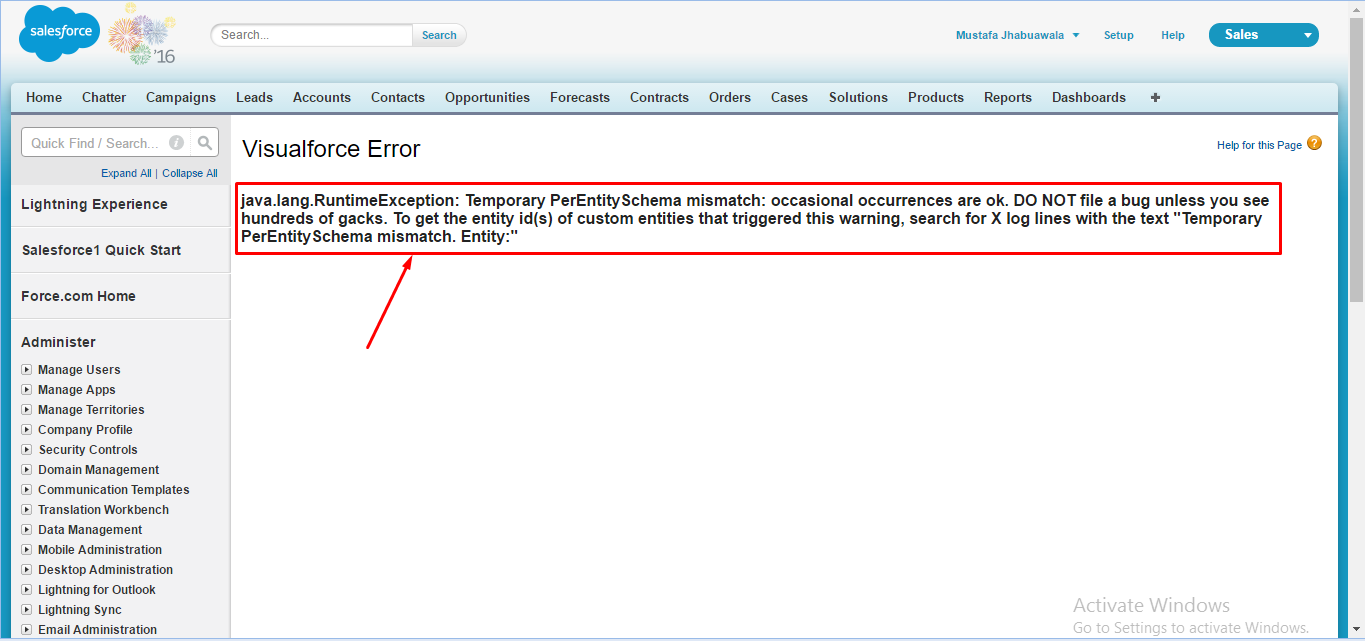Expand Manage Users arrow
The width and height of the screenshot is (1365, 641).
coord(28,370)
